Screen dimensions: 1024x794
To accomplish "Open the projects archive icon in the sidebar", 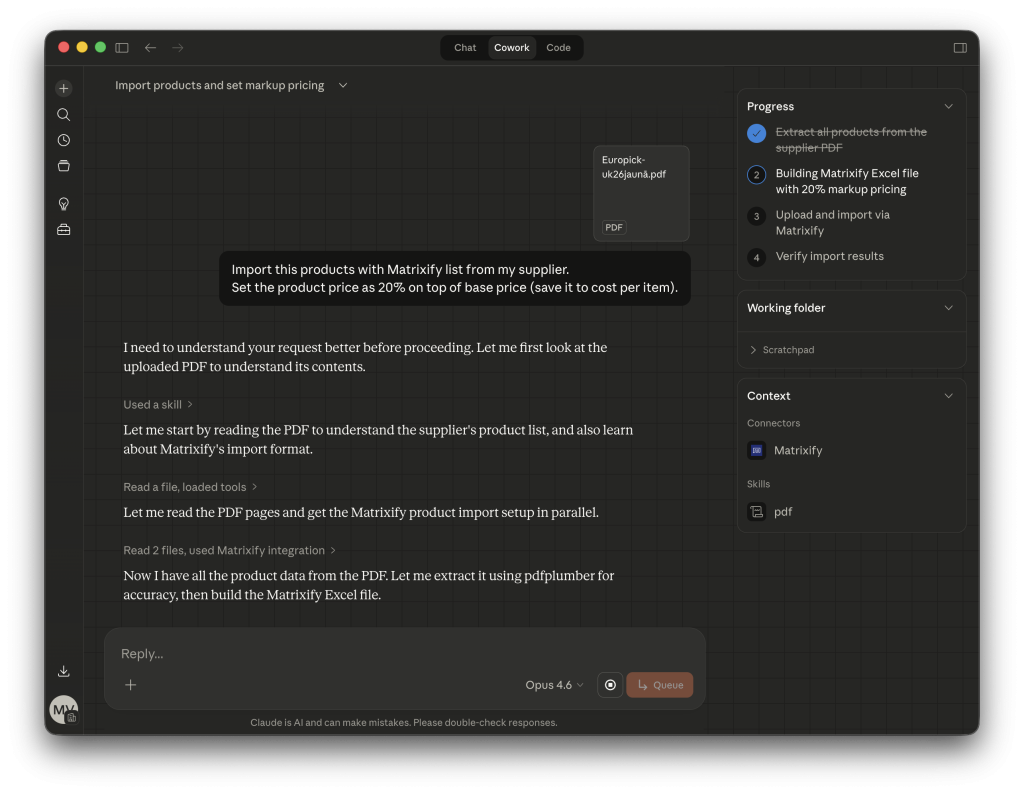I will coord(63,166).
